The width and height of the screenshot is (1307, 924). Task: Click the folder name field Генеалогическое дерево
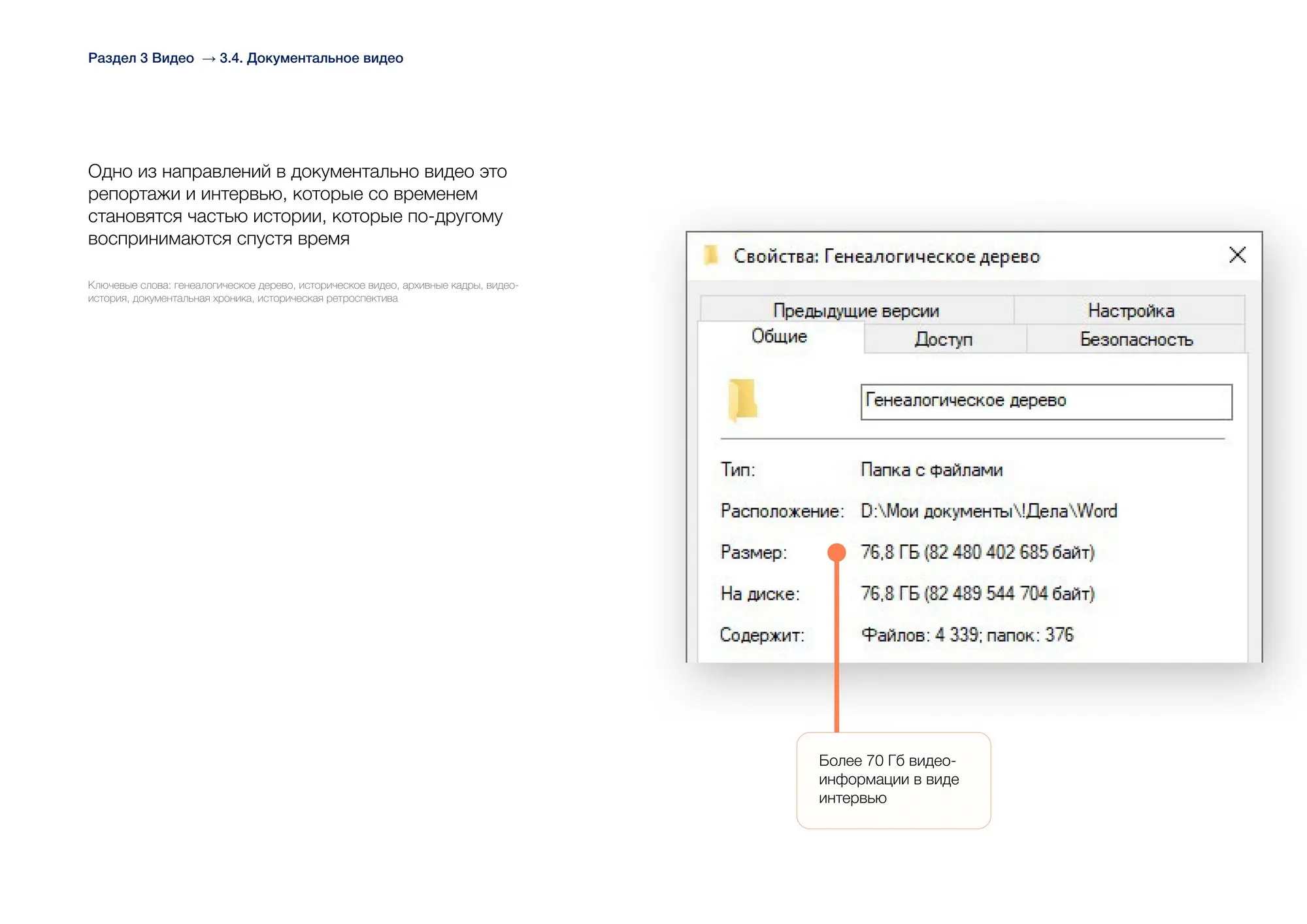[1046, 401]
